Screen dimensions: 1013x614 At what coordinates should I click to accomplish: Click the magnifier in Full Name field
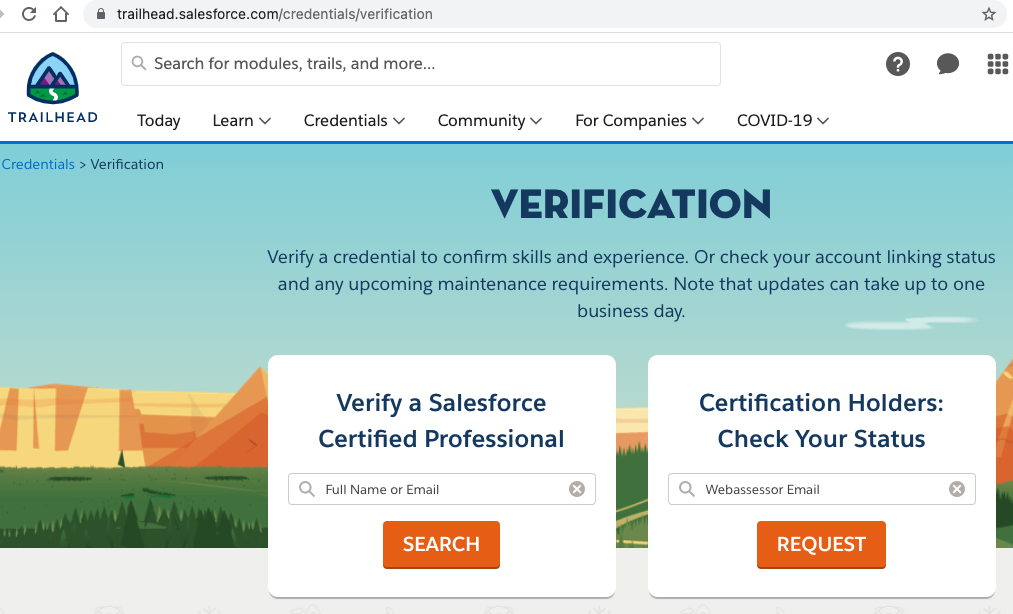coord(307,489)
